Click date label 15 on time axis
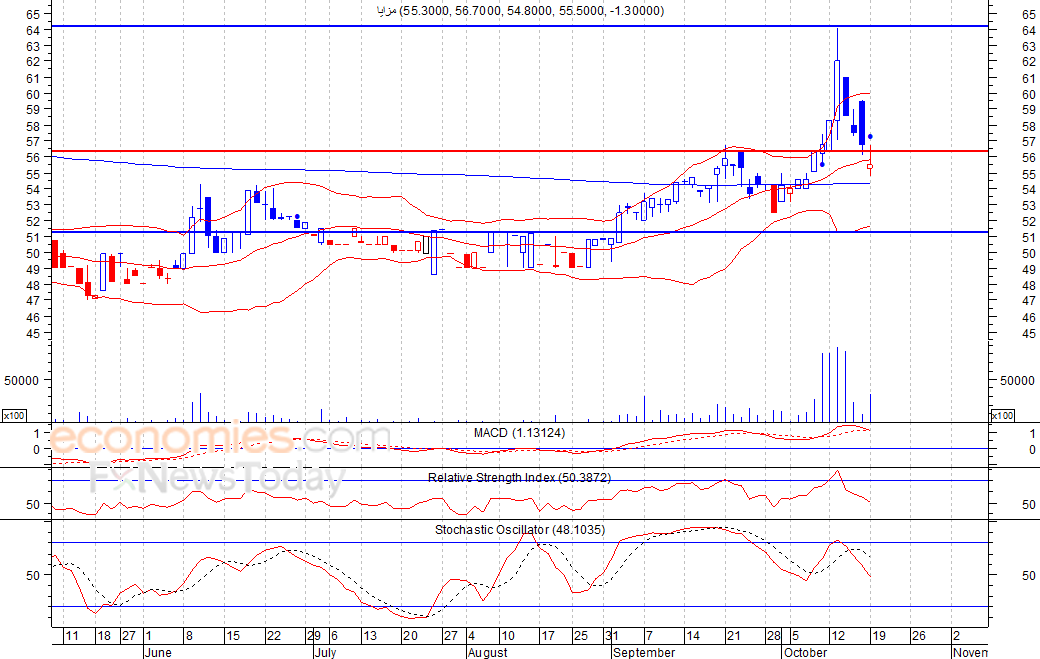 click(x=233, y=636)
